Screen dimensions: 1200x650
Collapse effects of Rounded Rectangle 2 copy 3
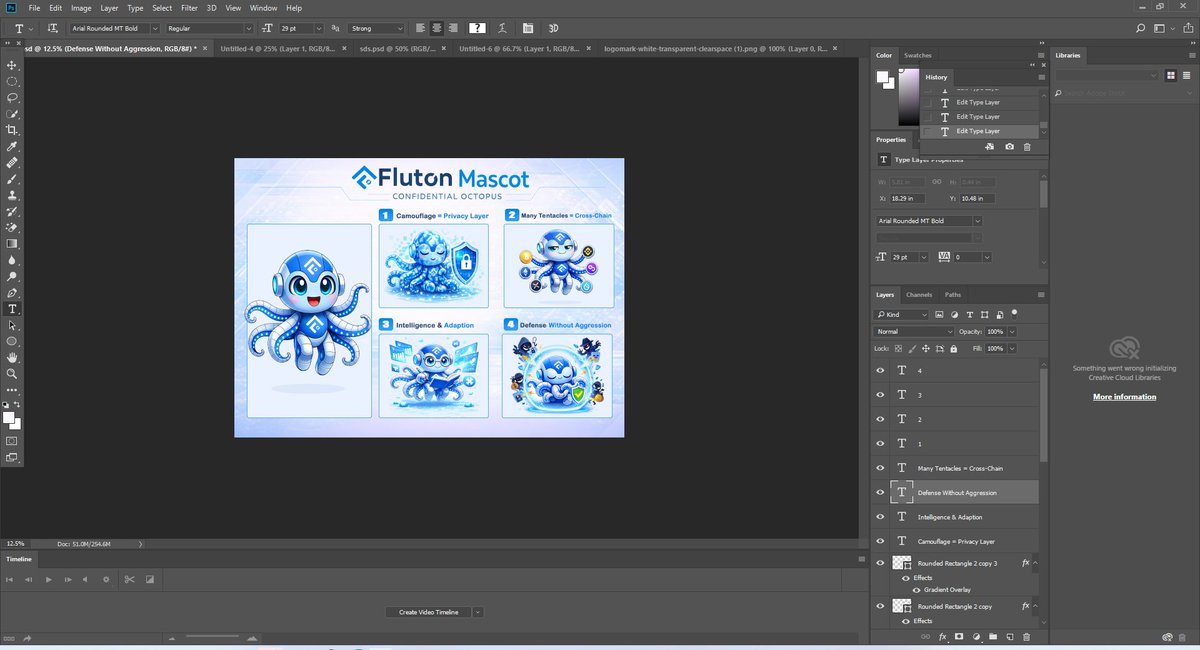[x=1034, y=564]
